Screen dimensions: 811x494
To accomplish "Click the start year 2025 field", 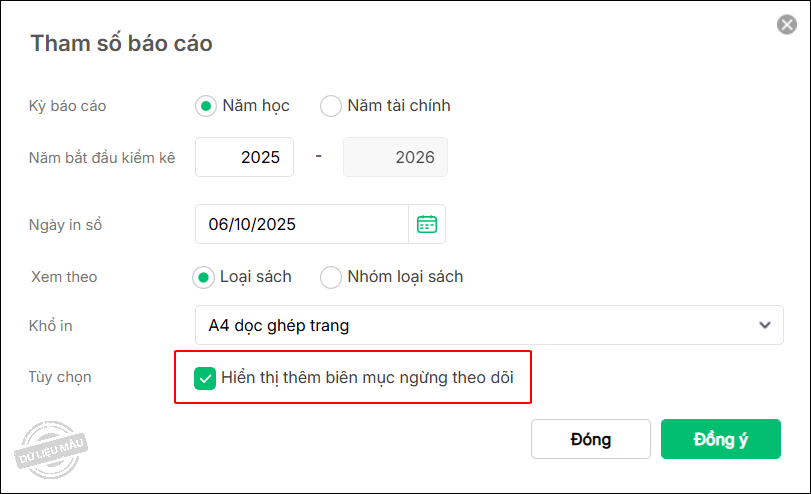I will coord(245,157).
